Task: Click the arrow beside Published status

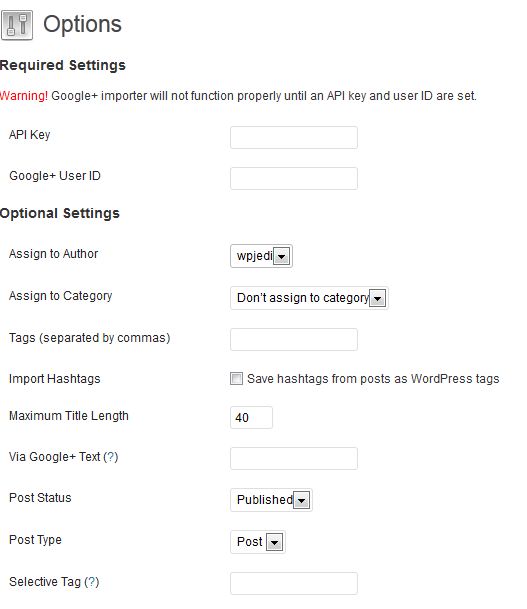Action: 301,500
